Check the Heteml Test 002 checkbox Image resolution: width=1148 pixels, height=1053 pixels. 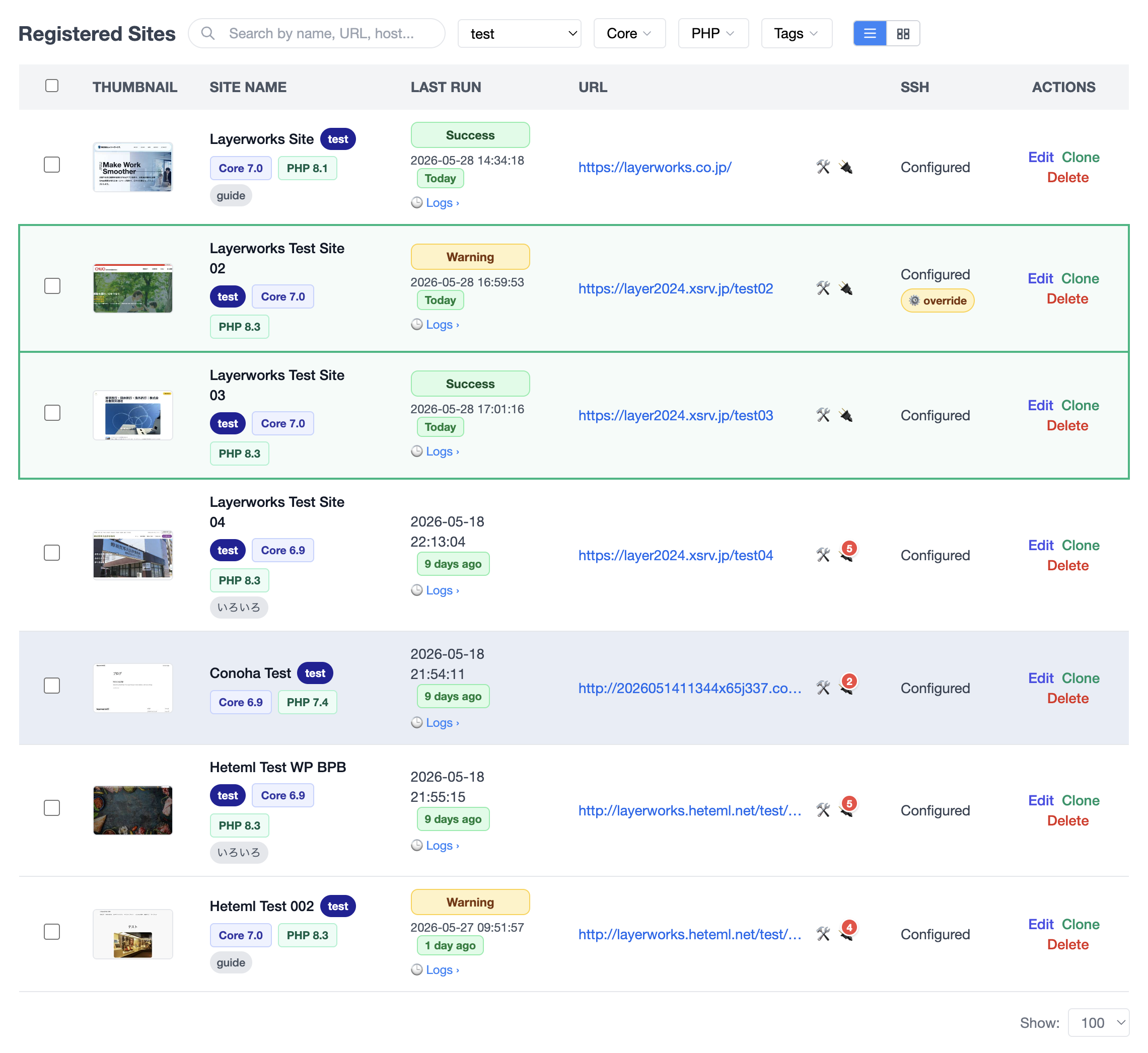tap(52, 932)
